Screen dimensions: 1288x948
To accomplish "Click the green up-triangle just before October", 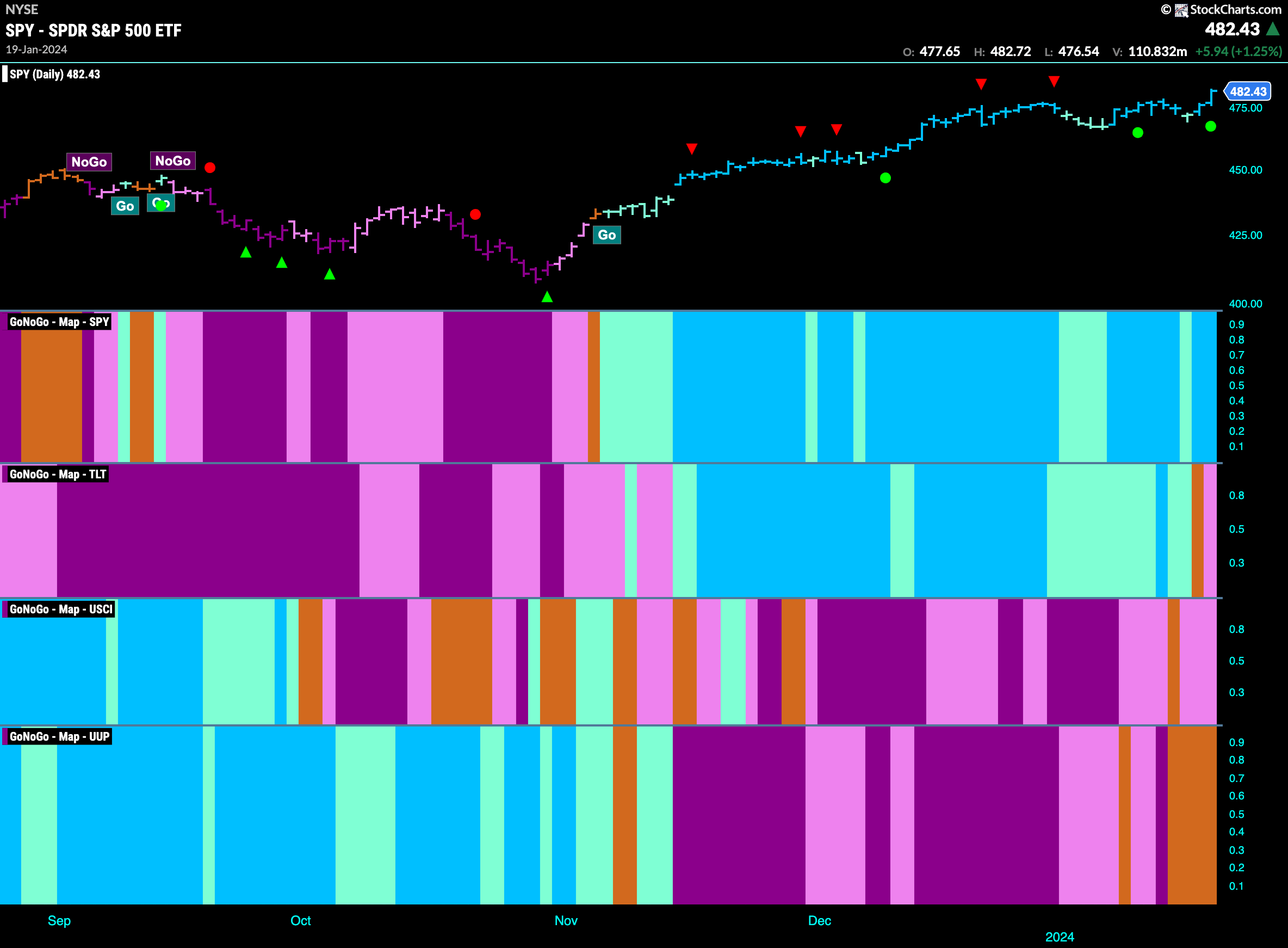I will click(x=282, y=262).
